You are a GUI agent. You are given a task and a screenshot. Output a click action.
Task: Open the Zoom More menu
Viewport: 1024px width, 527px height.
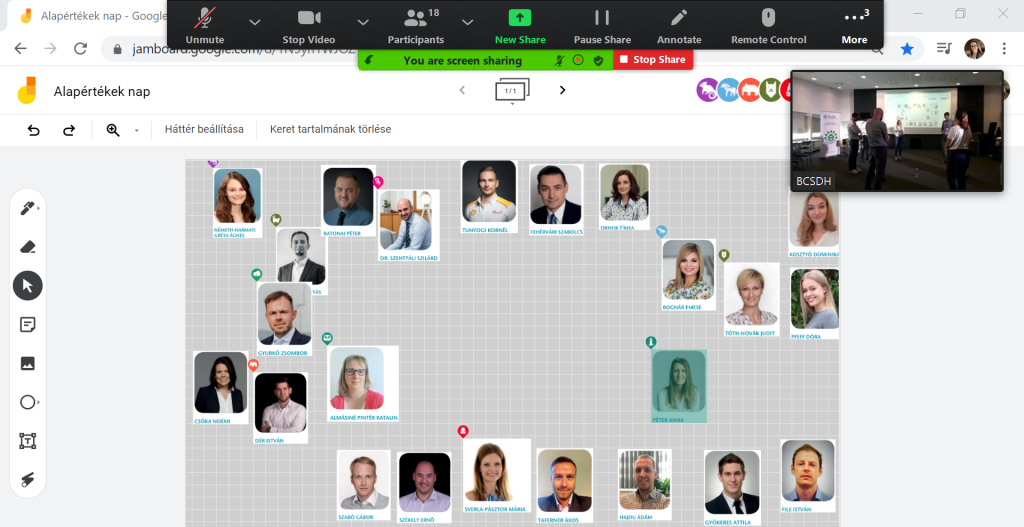coord(854,24)
